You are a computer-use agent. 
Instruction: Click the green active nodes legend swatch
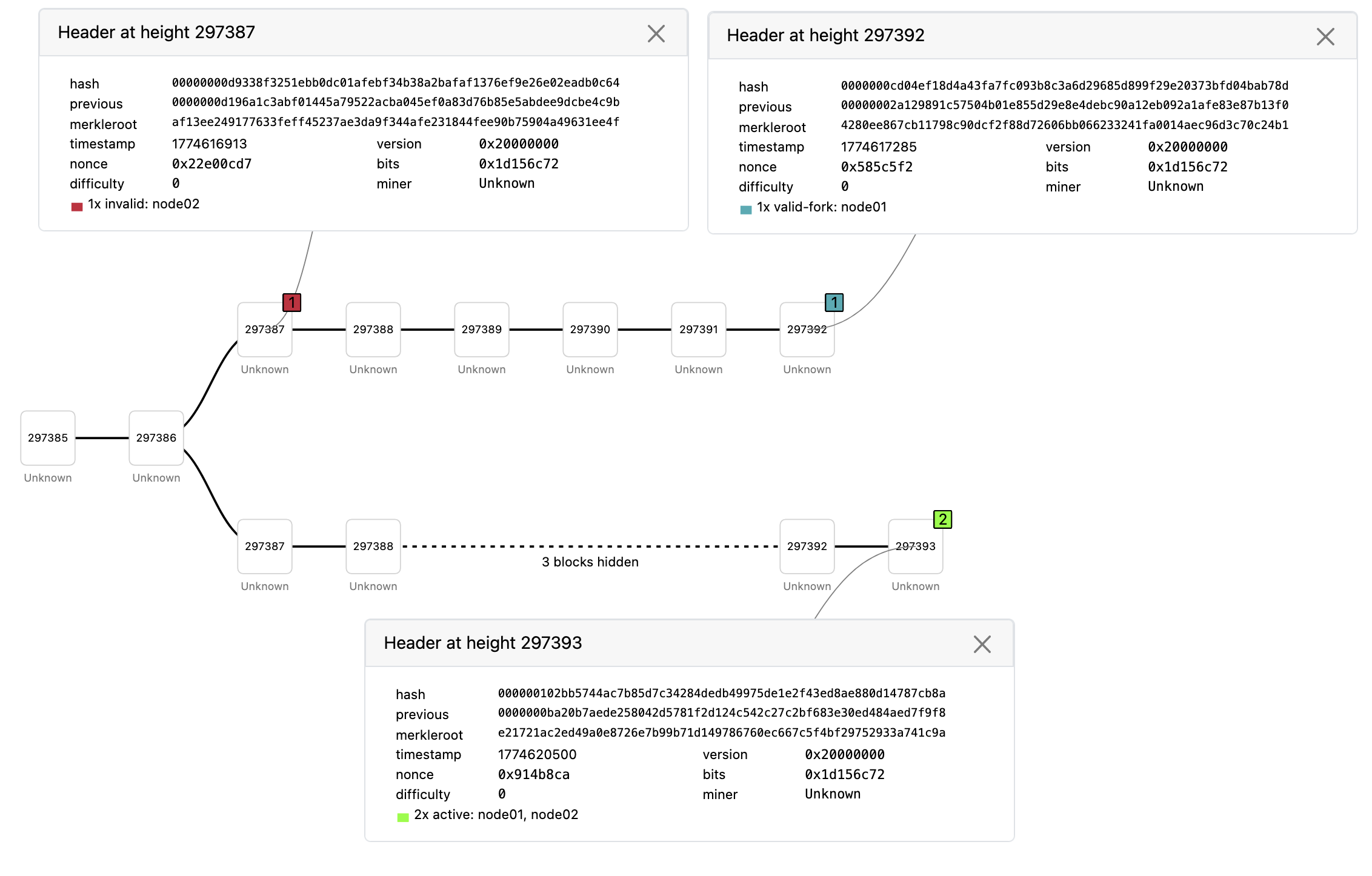(403, 818)
